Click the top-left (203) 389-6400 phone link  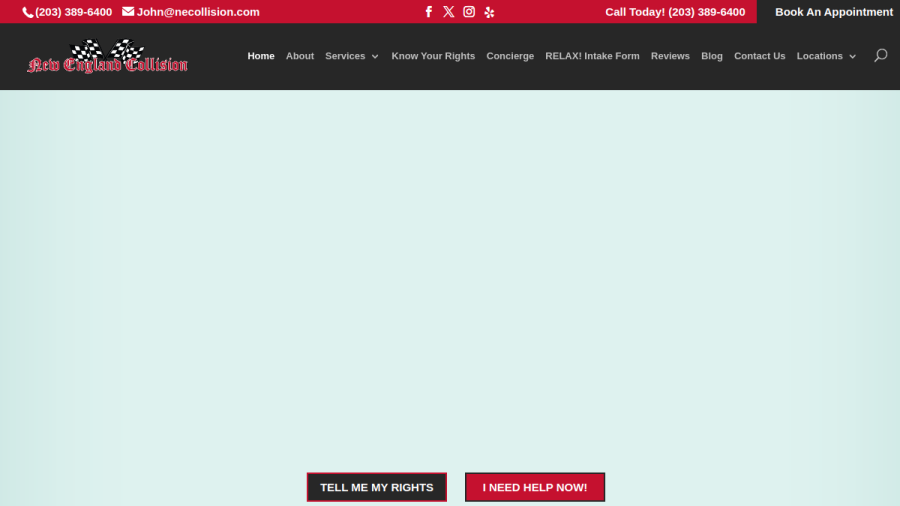point(73,12)
